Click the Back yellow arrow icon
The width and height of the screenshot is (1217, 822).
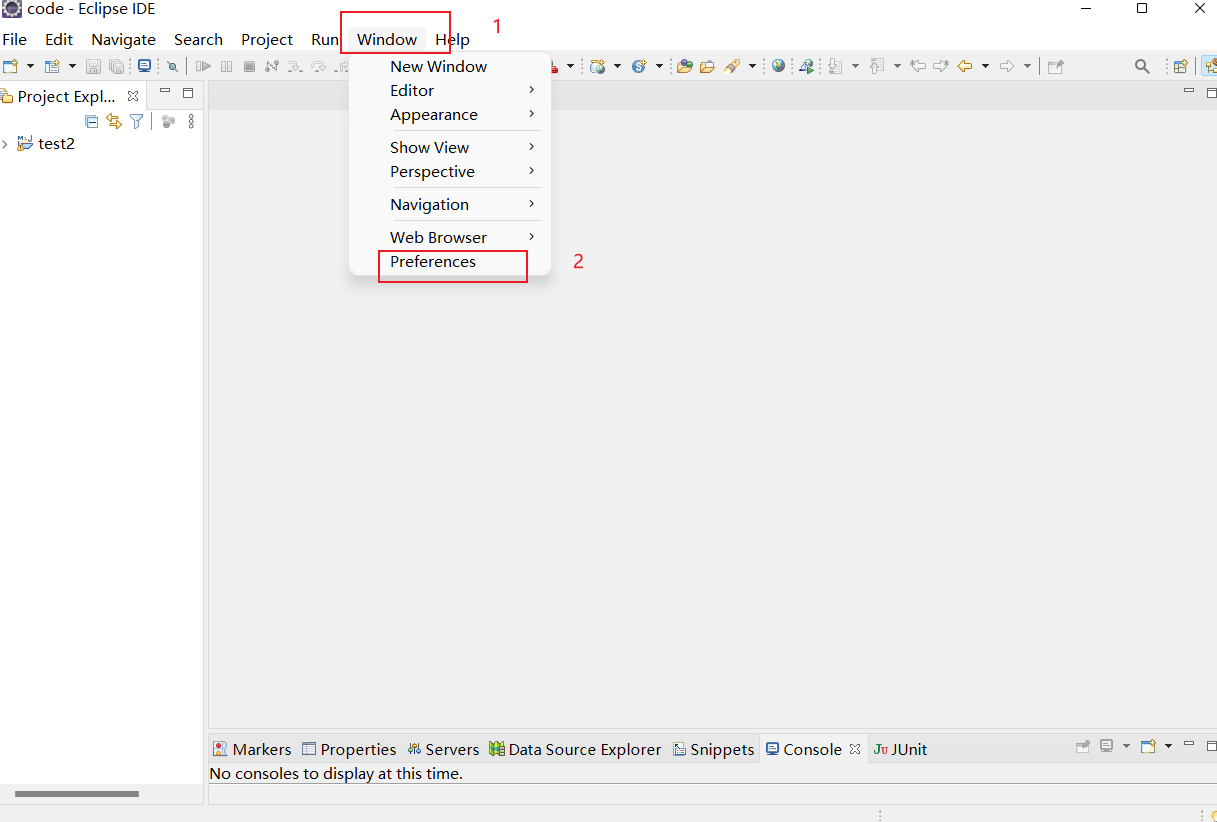pos(965,66)
